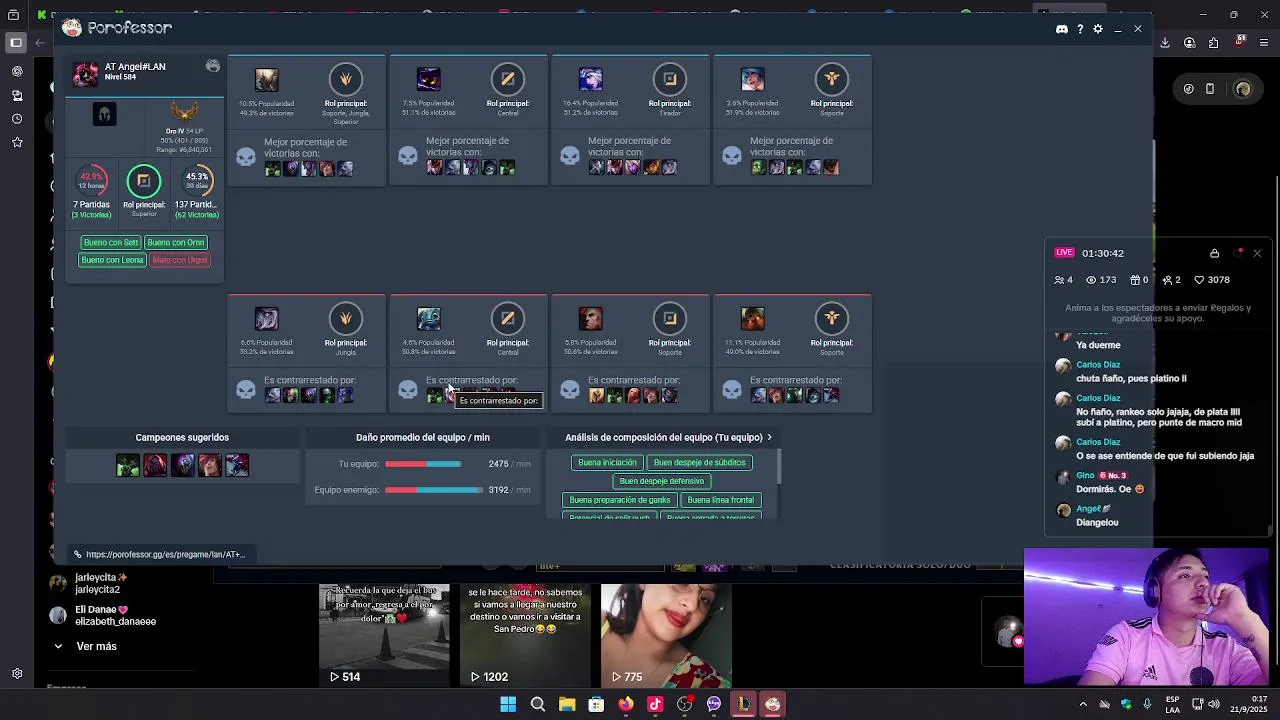Open TikTok video thumbnail with 775 views
Viewport: 1280px width, 720px height.
point(666,636)
